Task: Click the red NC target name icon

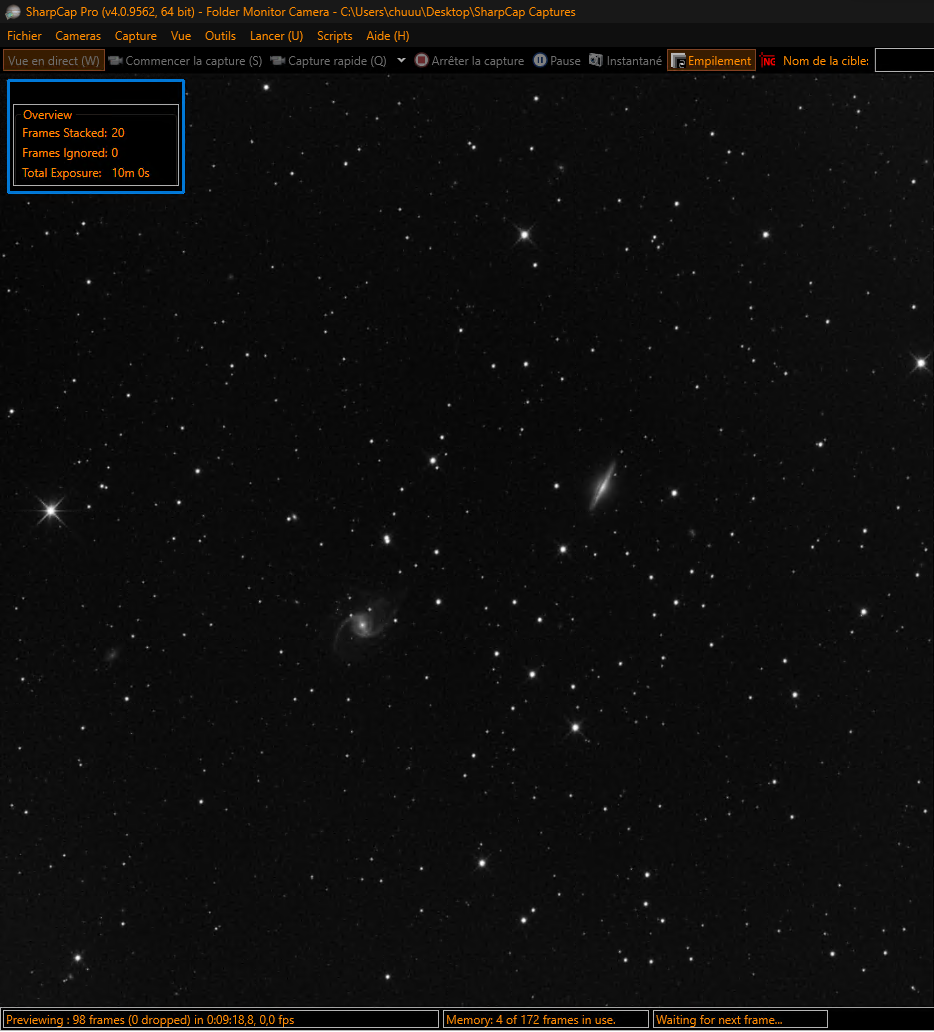Action: click(768, 61)
